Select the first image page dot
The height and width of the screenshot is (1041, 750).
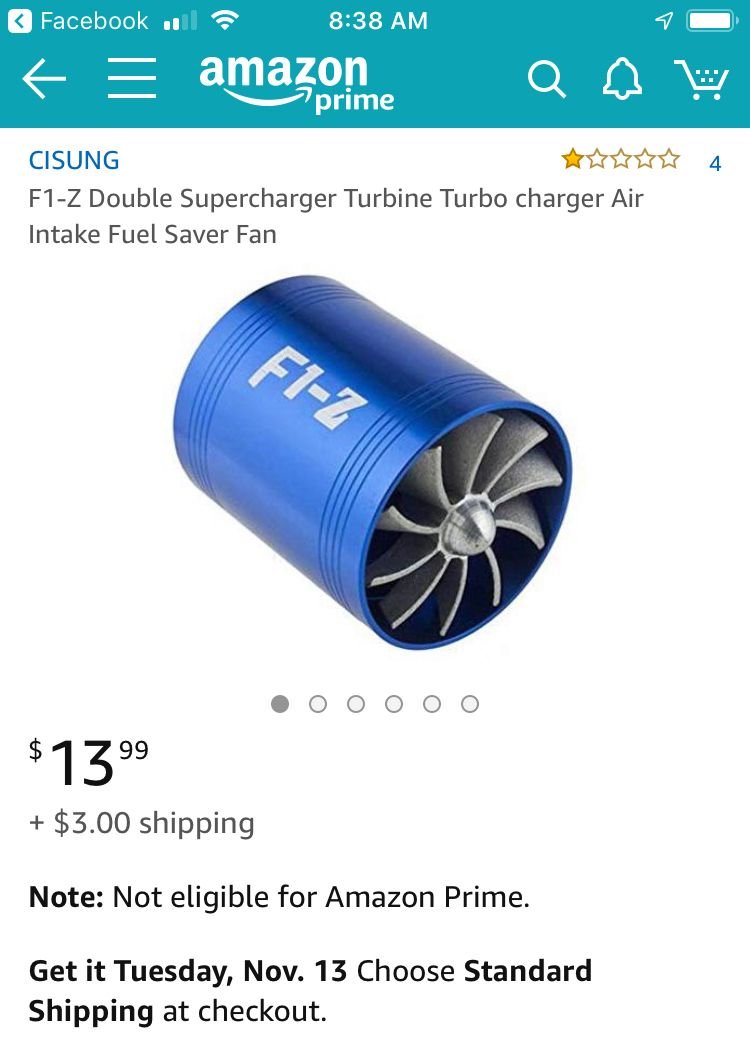280,704
